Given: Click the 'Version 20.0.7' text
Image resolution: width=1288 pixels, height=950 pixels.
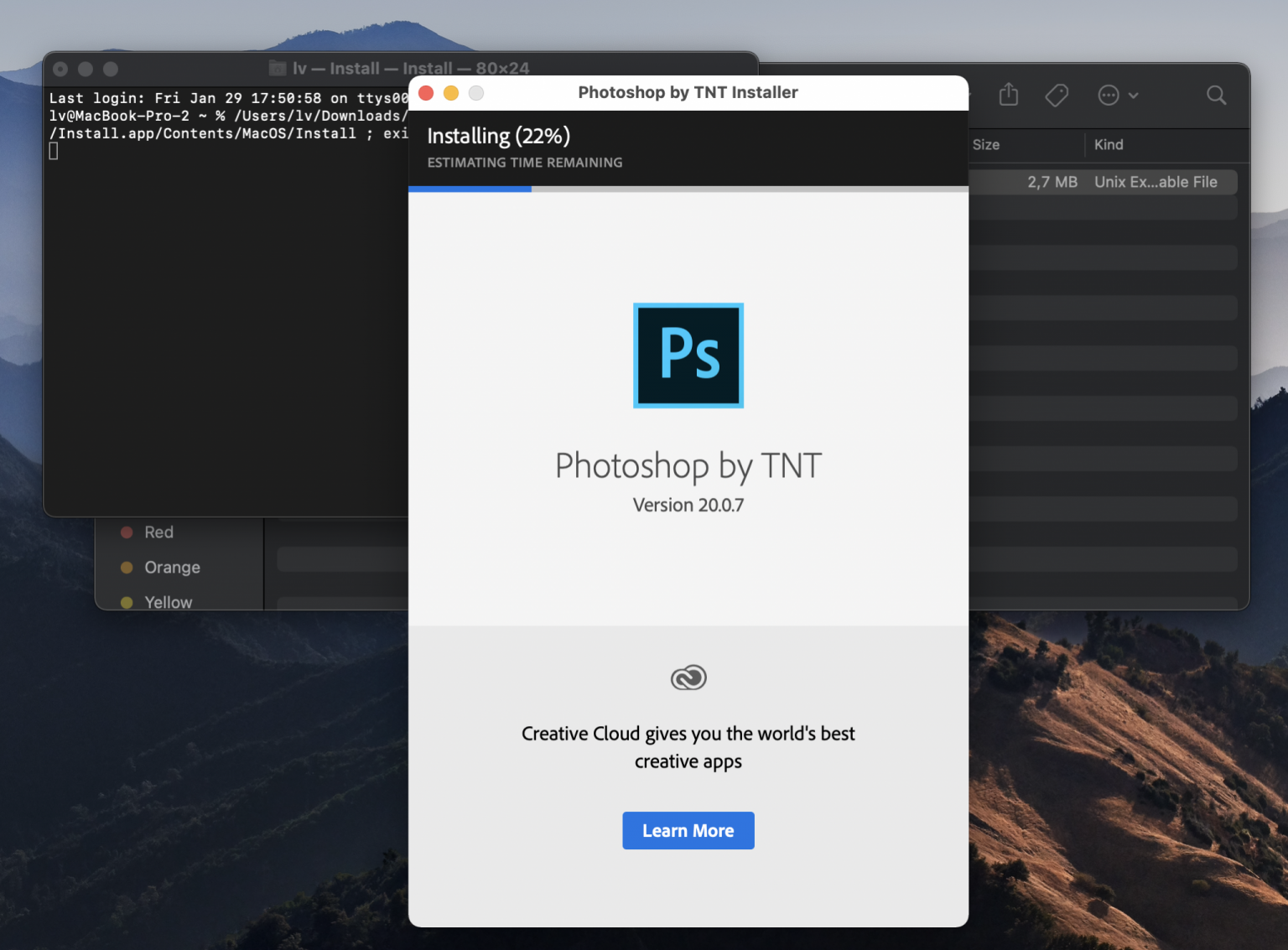Looking at the screenshot, I should coord(688,505).
